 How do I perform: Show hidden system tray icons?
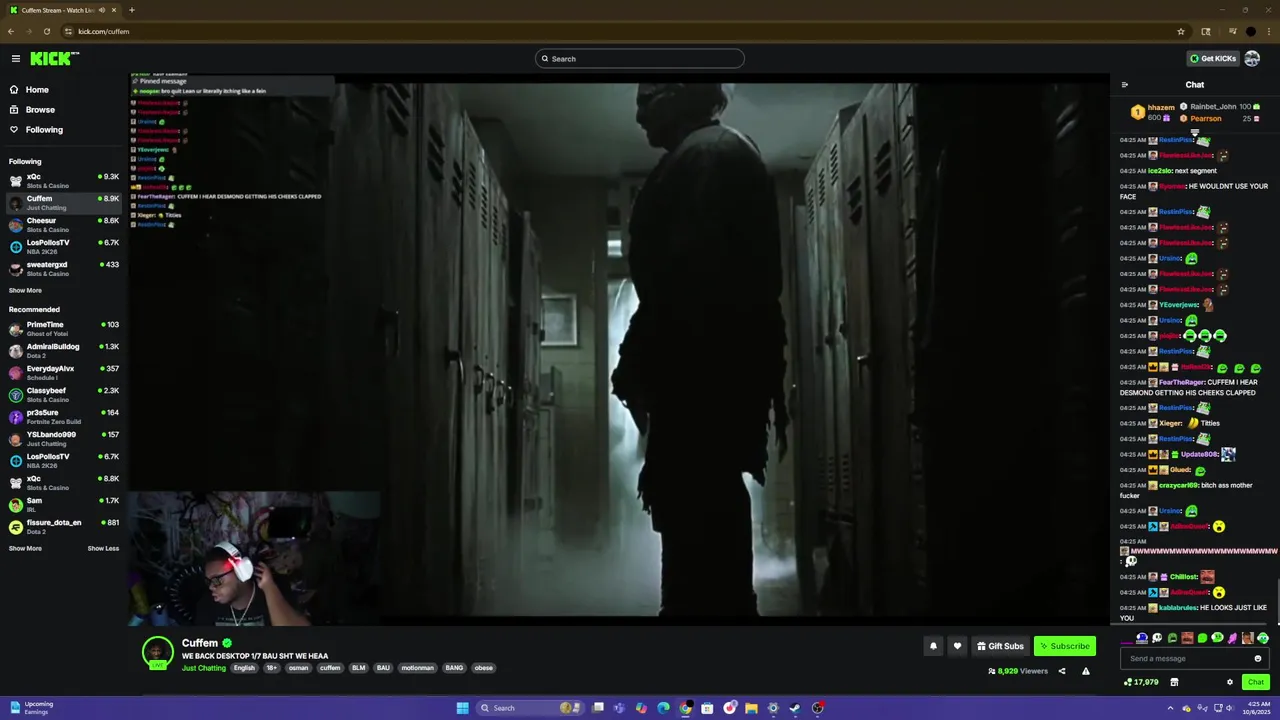(x=1171, y=708)
